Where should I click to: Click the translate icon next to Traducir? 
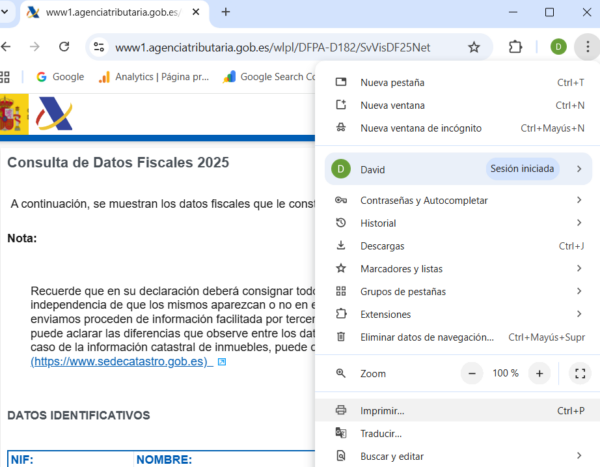click(x=341, y=433)
